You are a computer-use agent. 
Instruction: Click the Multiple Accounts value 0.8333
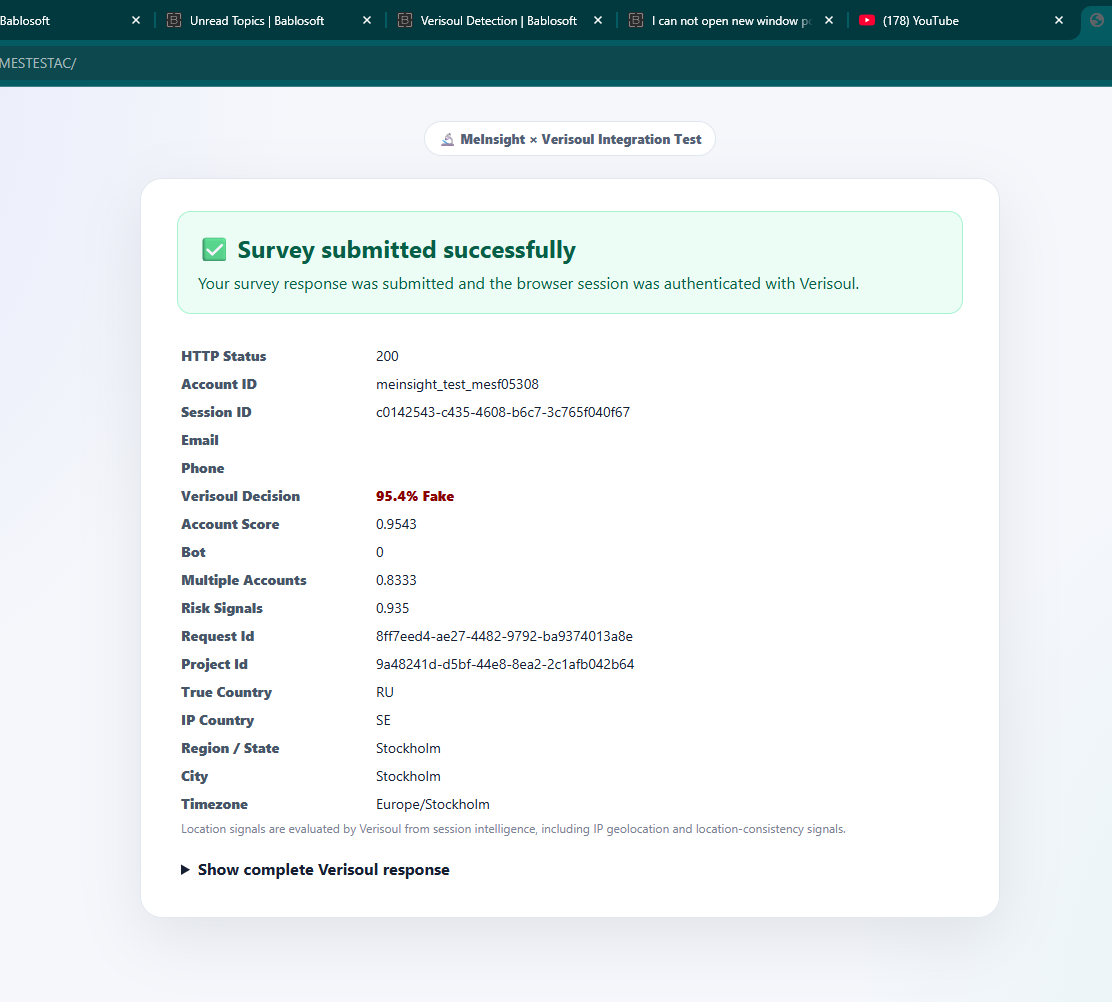coord(396,580)
